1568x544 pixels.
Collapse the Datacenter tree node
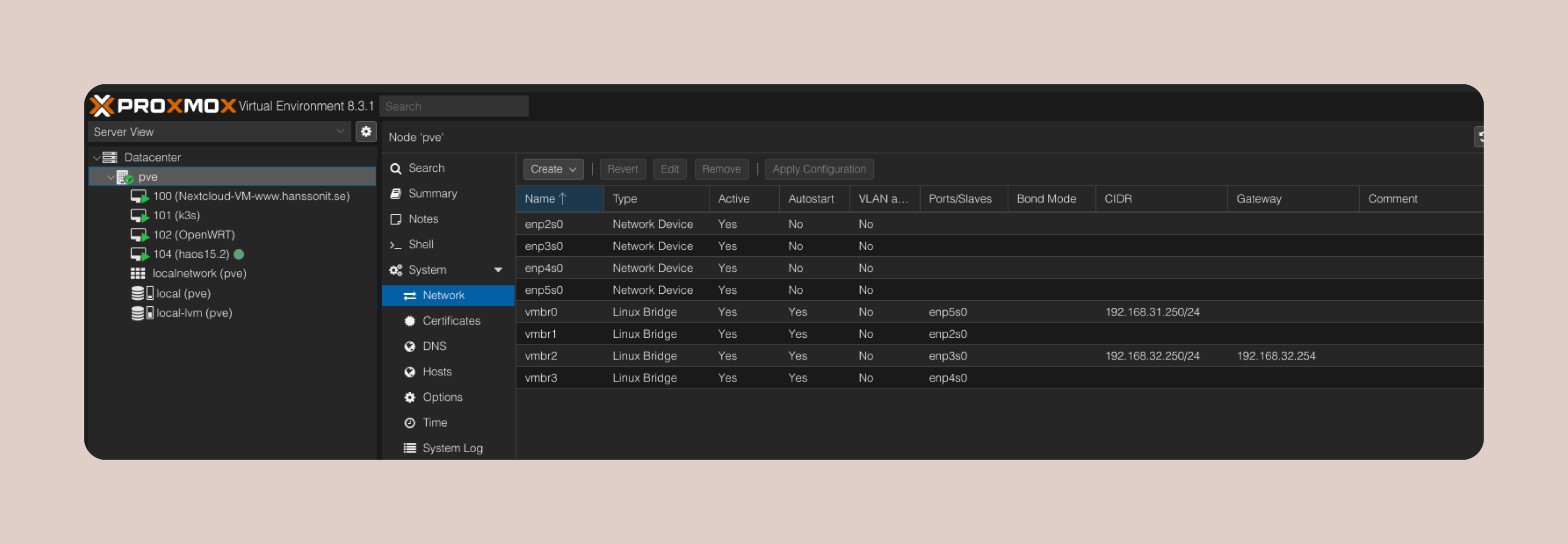click(x=96, y=158)
